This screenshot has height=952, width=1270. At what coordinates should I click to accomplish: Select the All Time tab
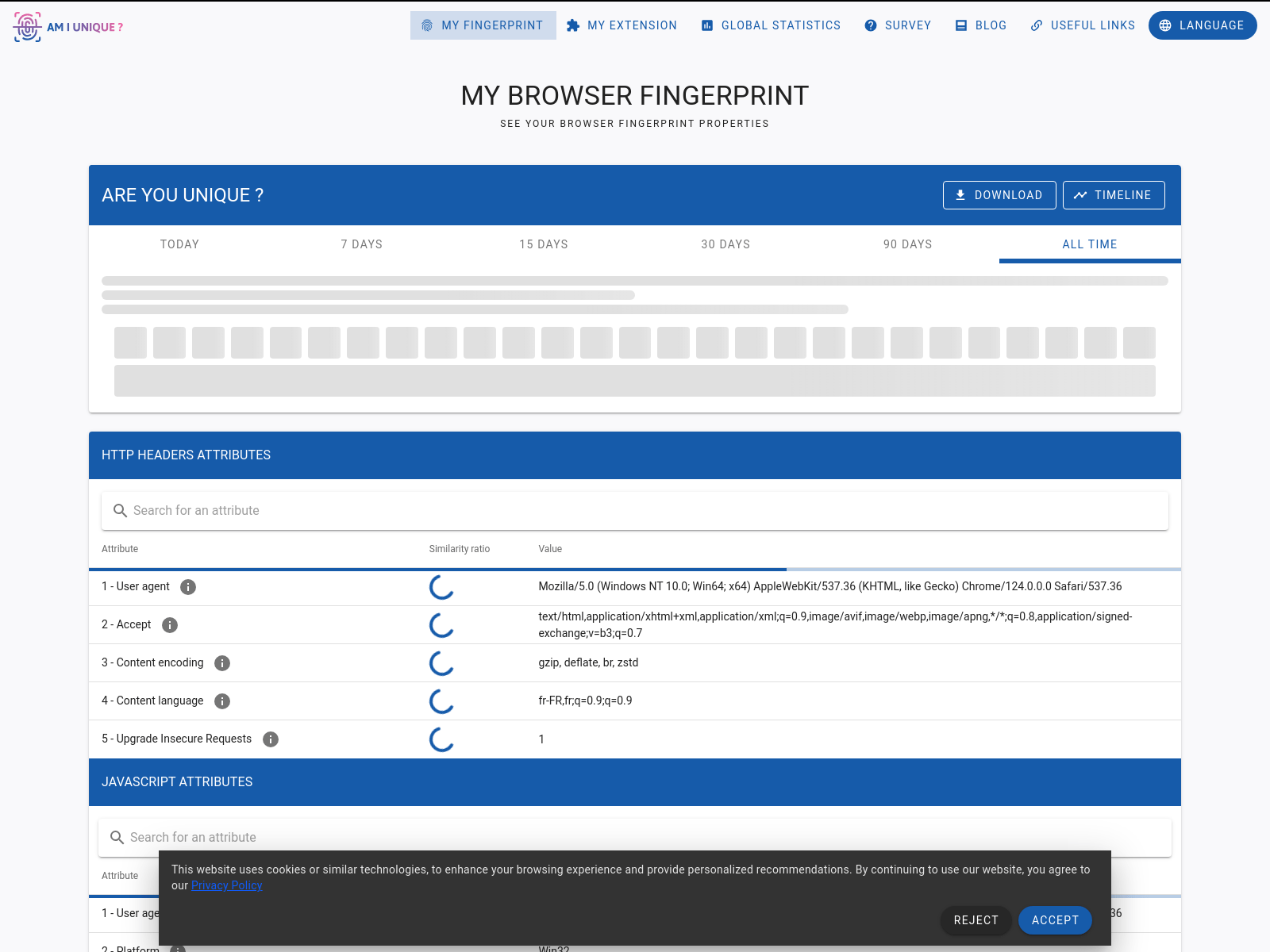click(x=1090, y=244)
